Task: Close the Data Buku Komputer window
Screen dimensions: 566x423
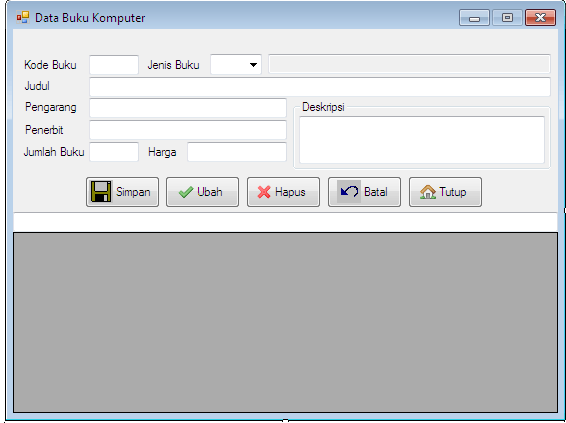Action: click(540, 18)
